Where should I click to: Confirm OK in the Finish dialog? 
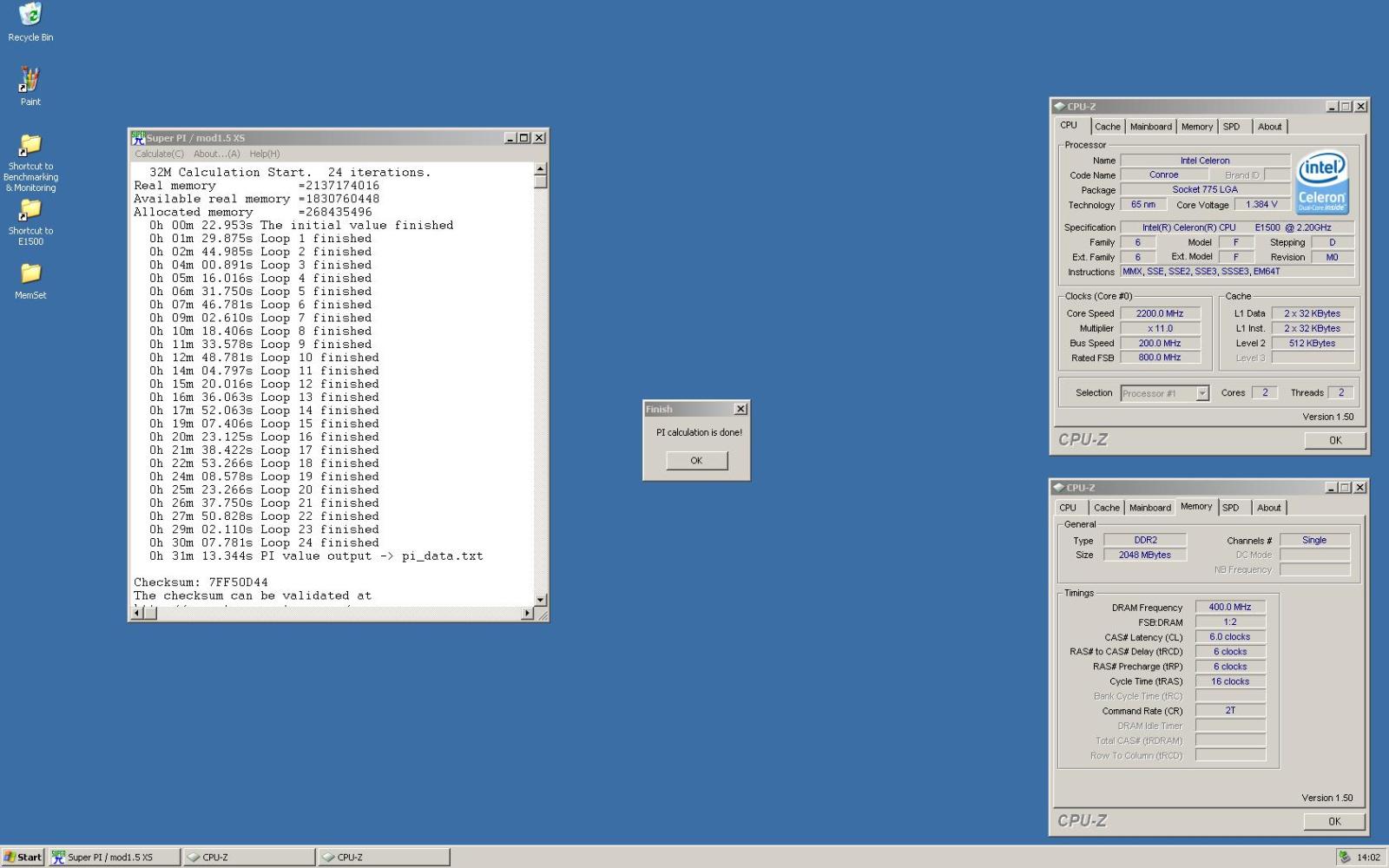696,460
